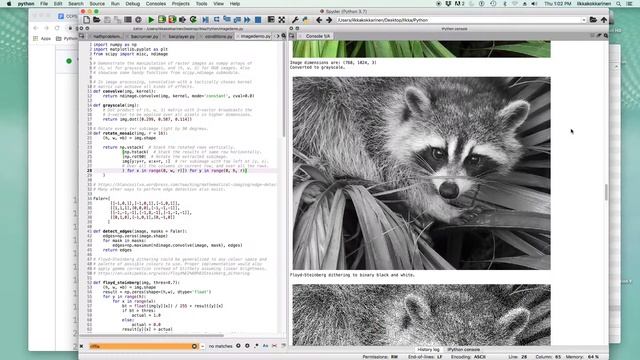
Task: Expand the working directory path dropdown
Action: [584, 20]
